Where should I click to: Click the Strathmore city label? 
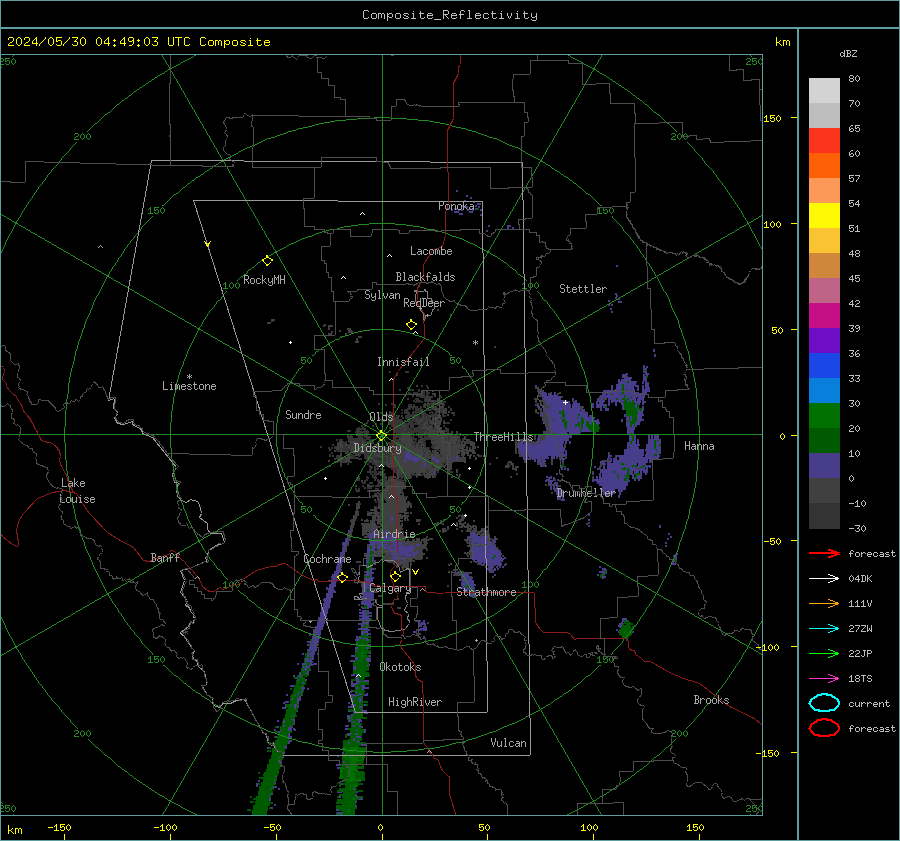point(486,592)
